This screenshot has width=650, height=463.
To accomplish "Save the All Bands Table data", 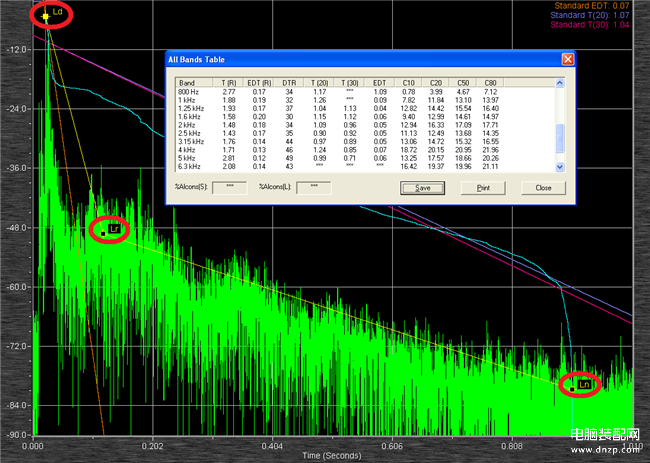I will 422,187.
